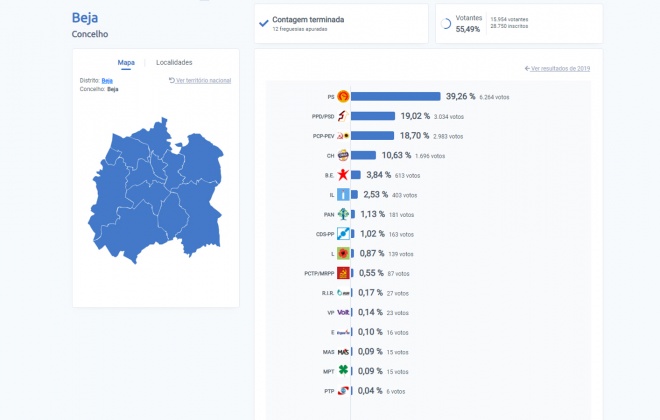Click the MPT green clover icon
The width and height of the screenshot is (660, 420).
click(343, 371)
